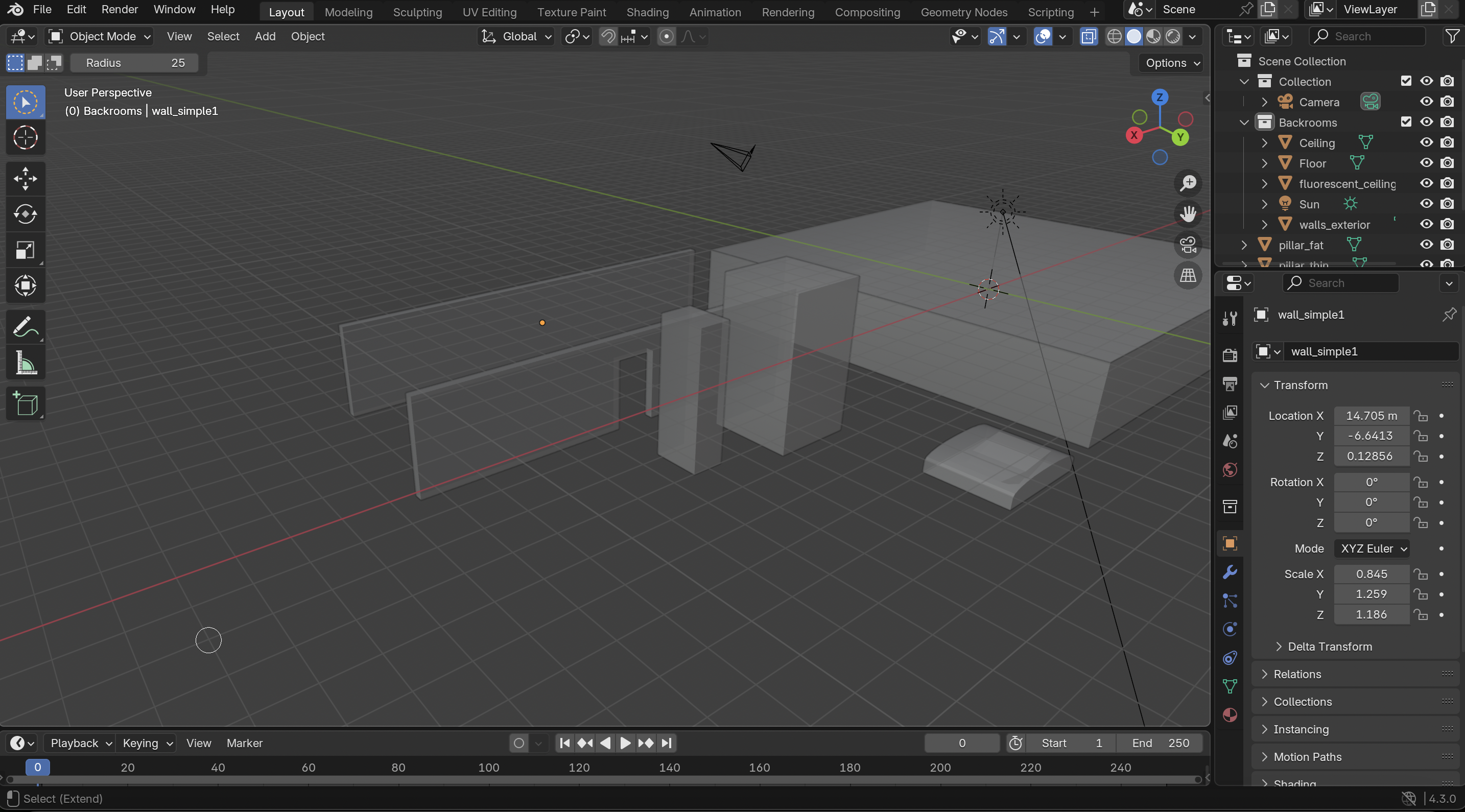Switch to the Shading workspace tab

pyautogui.click(x=647, y=11)
